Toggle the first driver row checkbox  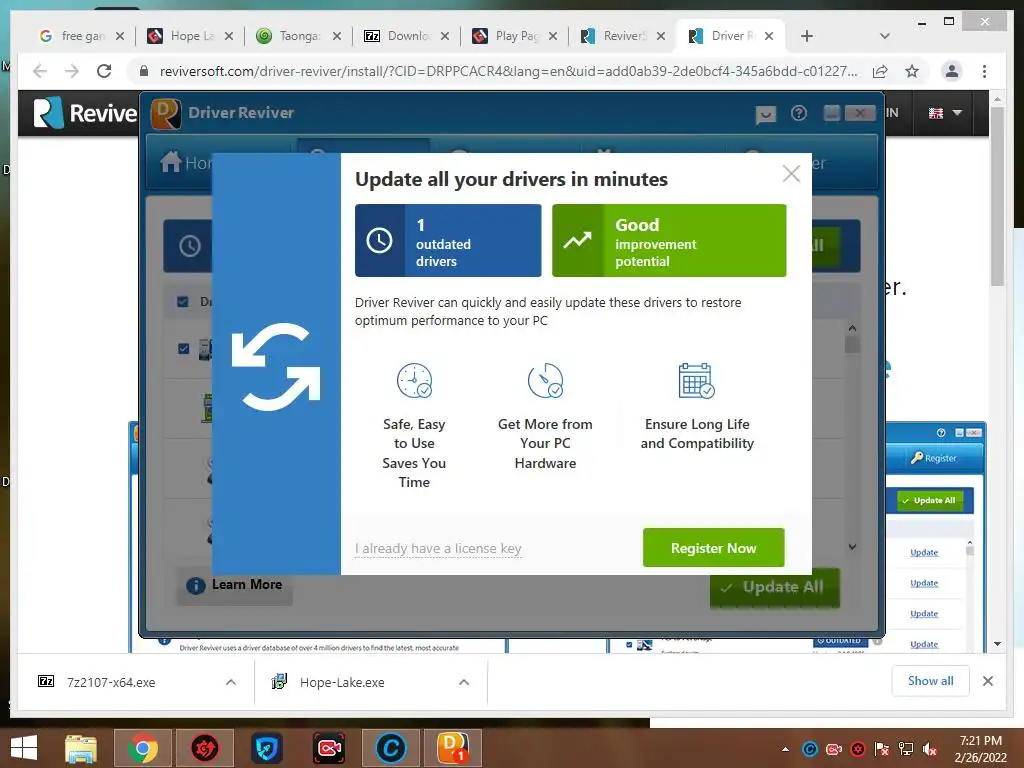[x=184, y=348]
